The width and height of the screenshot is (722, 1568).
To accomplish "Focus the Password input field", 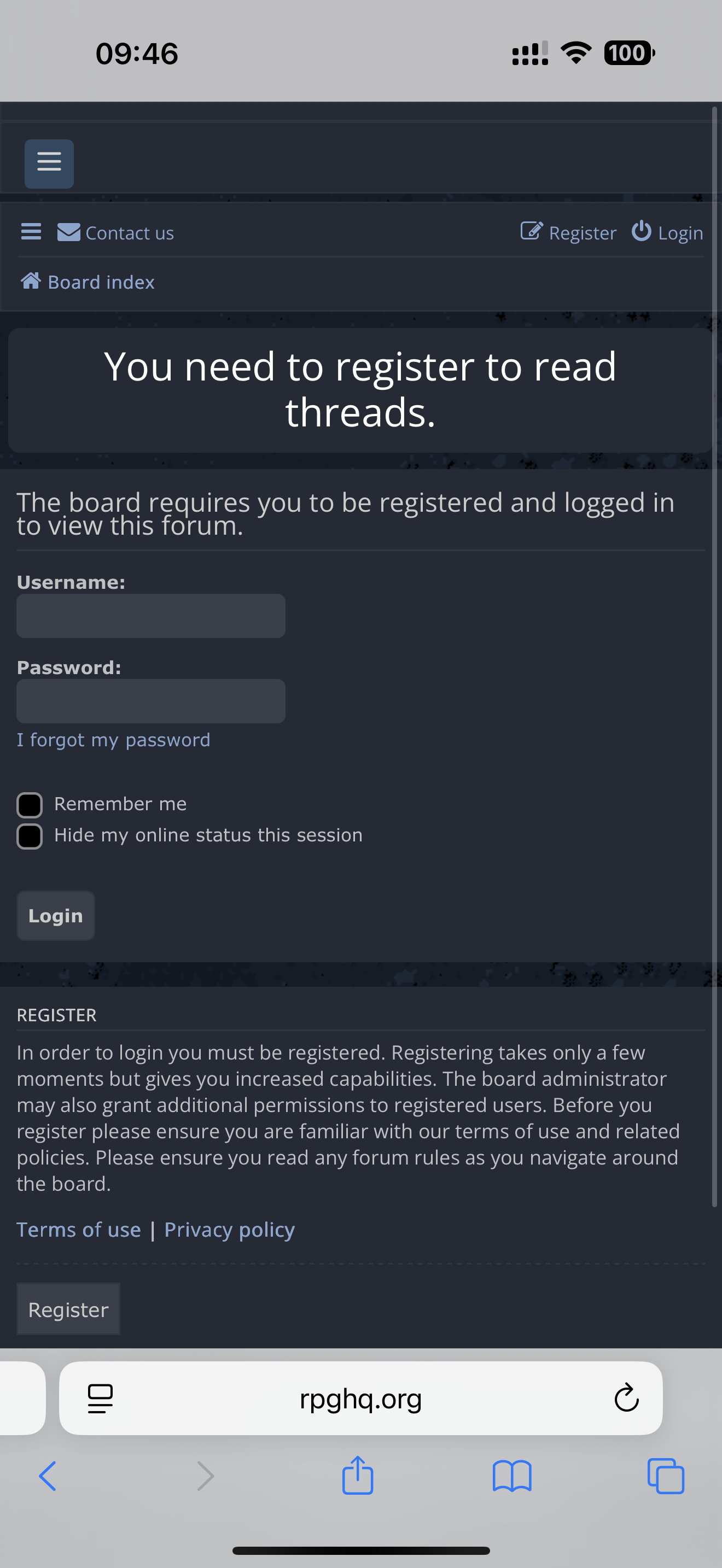I will [x=150, y=701].
